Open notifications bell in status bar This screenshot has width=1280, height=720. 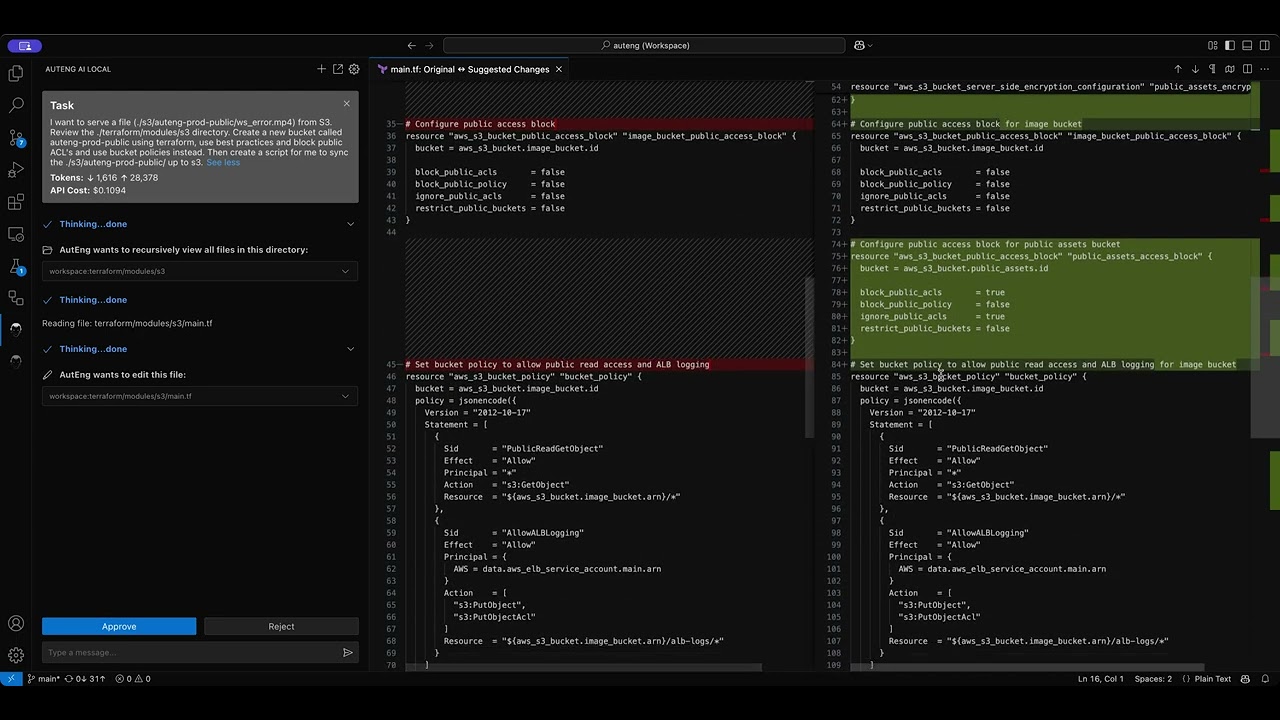[1265, 678]
